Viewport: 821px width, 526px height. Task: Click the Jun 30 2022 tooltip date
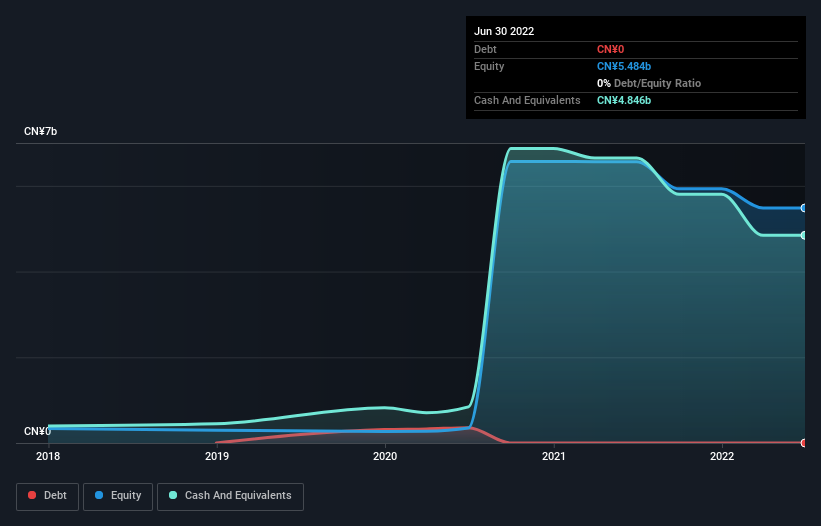(x=504, y=31)
